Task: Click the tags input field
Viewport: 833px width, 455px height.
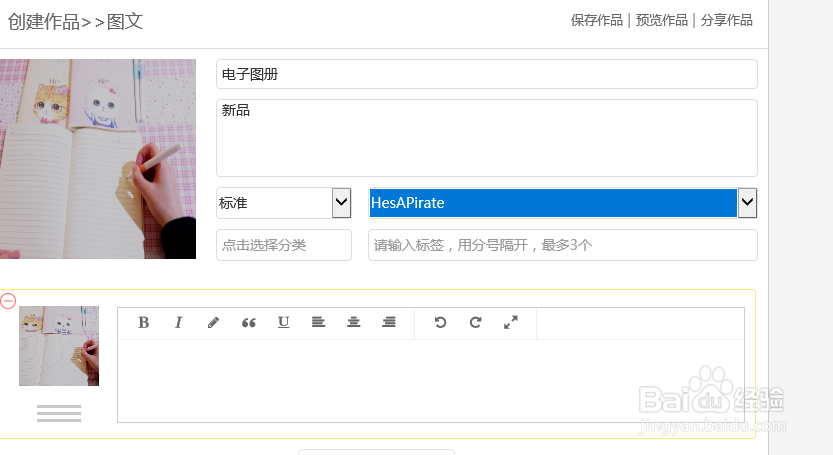Action: point(563,245)
